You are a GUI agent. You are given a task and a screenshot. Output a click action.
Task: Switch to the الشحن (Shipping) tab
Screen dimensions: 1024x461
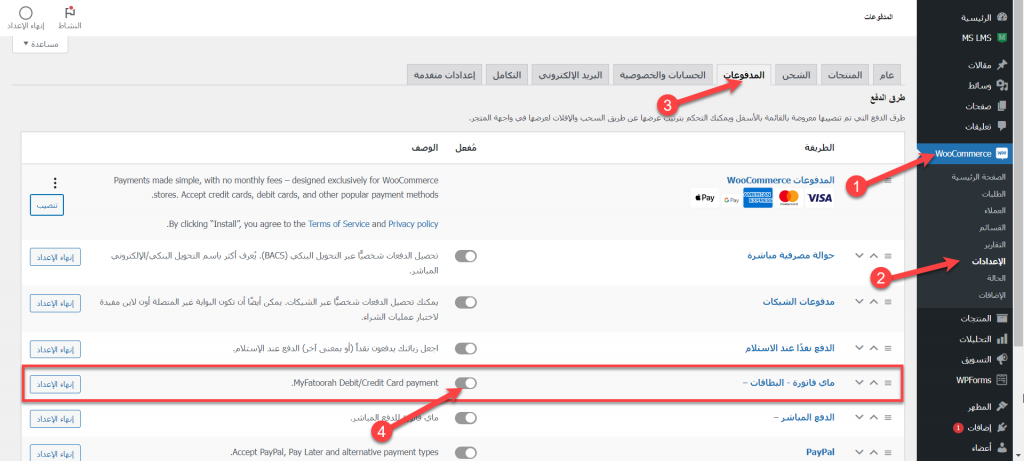tap(796, 75)
